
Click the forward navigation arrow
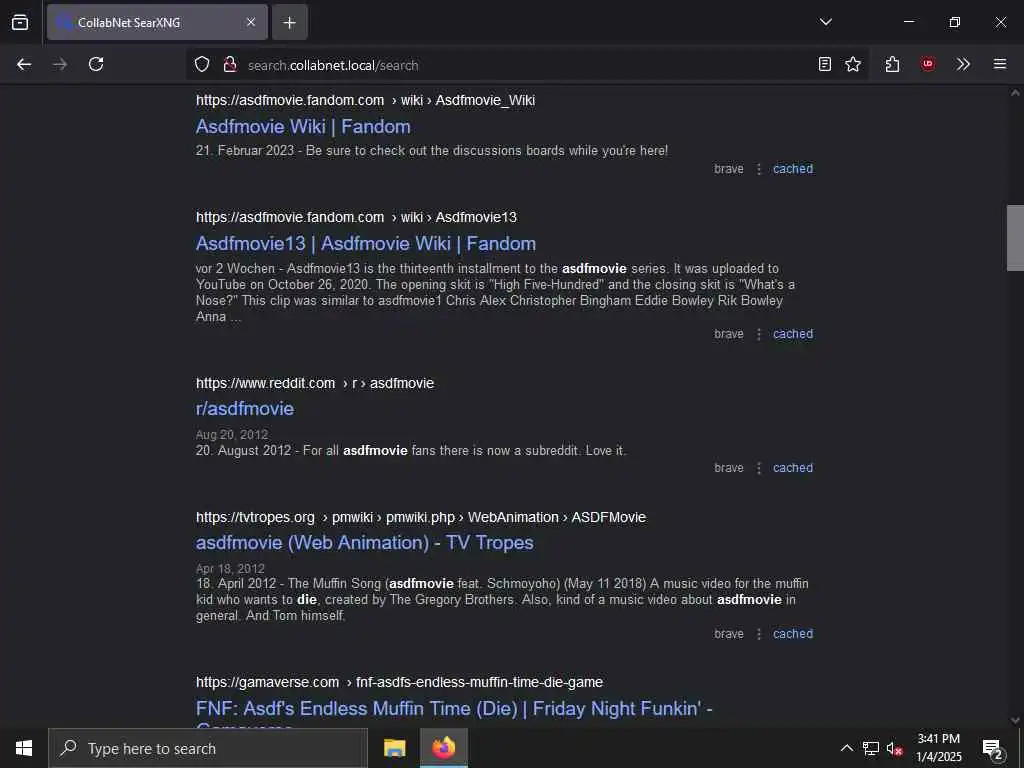60,64
